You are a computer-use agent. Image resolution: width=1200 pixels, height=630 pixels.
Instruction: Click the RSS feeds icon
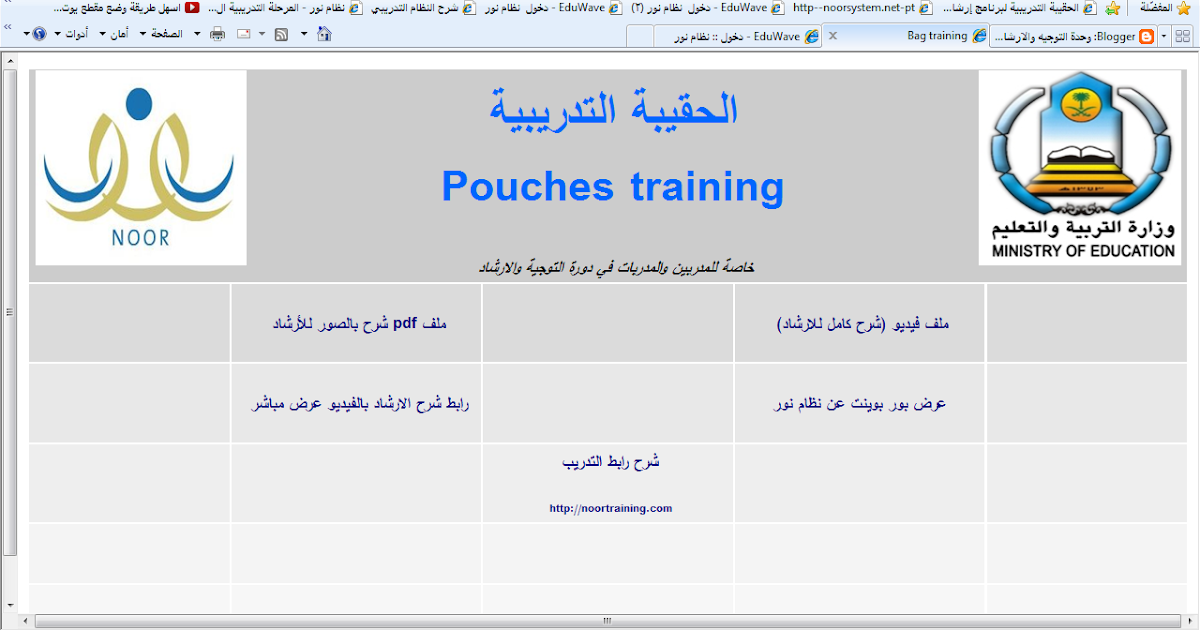click(x=281, y=34)
